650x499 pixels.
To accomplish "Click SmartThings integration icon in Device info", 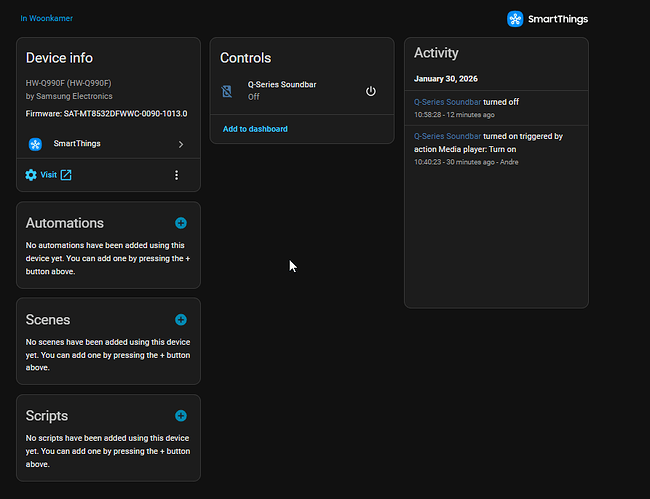I will [x=35, y=144].
